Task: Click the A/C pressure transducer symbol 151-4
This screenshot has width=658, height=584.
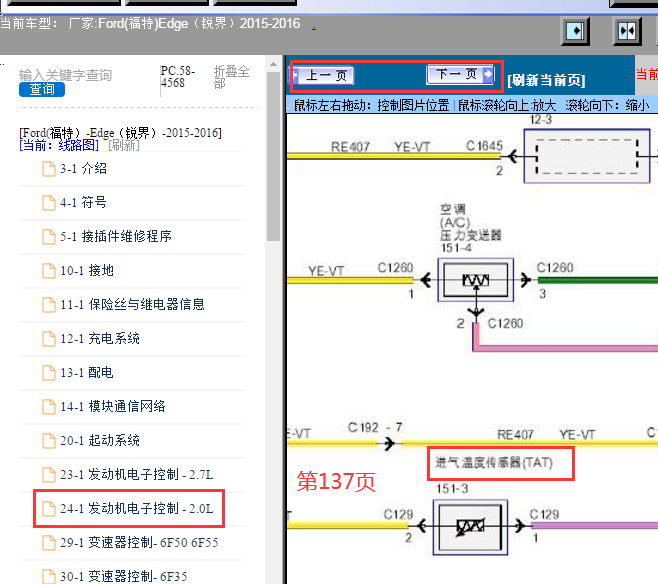Action: [475, 280]
